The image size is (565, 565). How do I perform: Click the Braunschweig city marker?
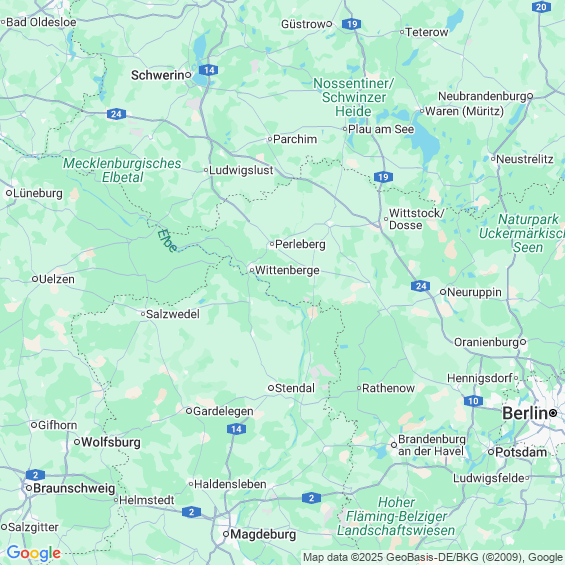pos(29,488)
